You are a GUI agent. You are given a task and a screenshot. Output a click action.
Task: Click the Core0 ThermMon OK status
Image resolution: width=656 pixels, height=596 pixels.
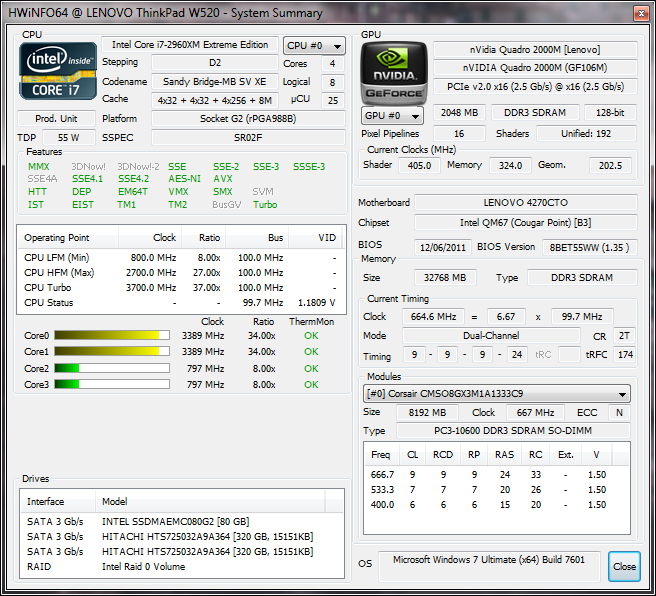coord(311,336)
